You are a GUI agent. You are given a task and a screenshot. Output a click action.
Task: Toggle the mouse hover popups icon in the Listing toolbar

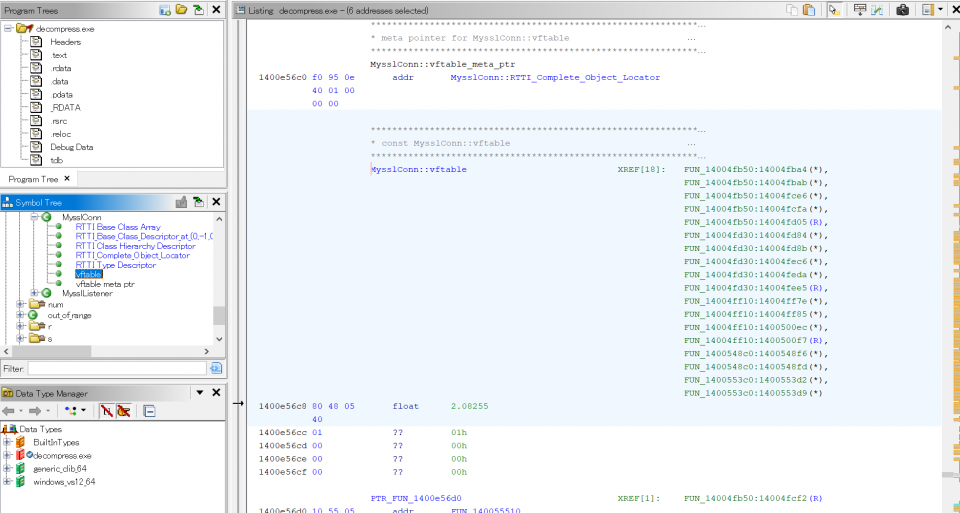tap(834, 10)
